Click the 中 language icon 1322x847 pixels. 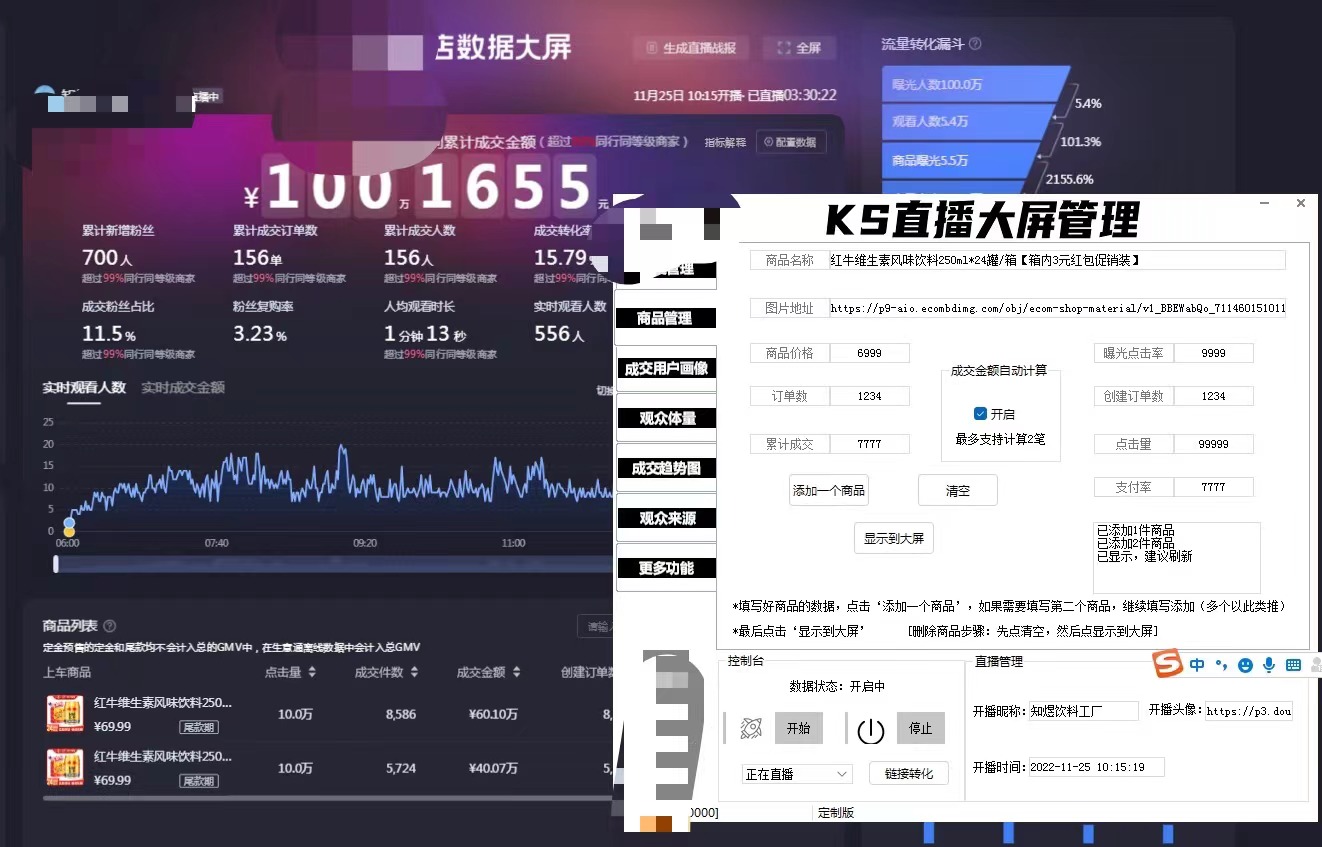[x=1196, y=664]
